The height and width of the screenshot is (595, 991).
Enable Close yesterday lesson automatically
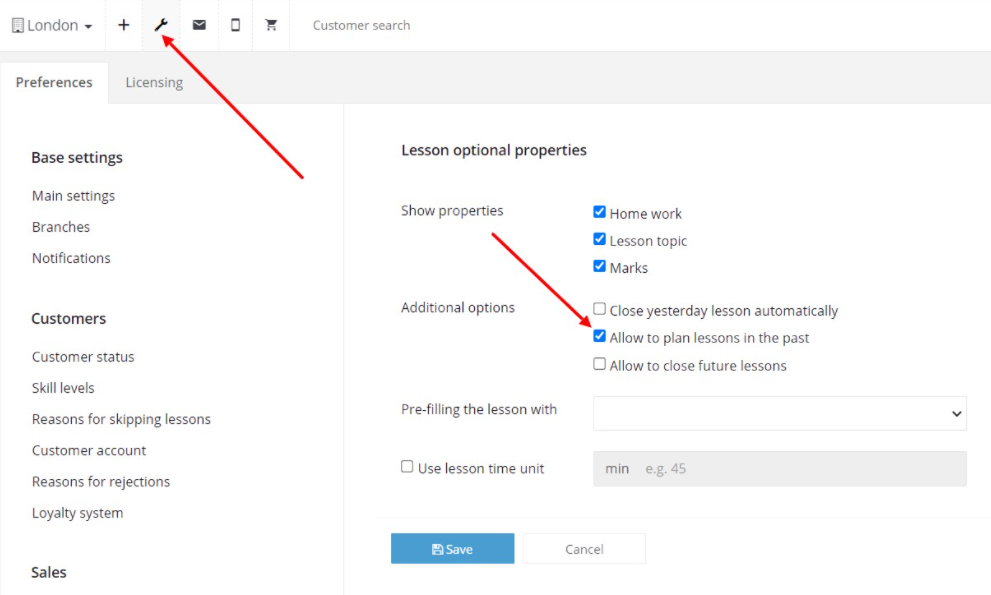click(x=599, y=309)
